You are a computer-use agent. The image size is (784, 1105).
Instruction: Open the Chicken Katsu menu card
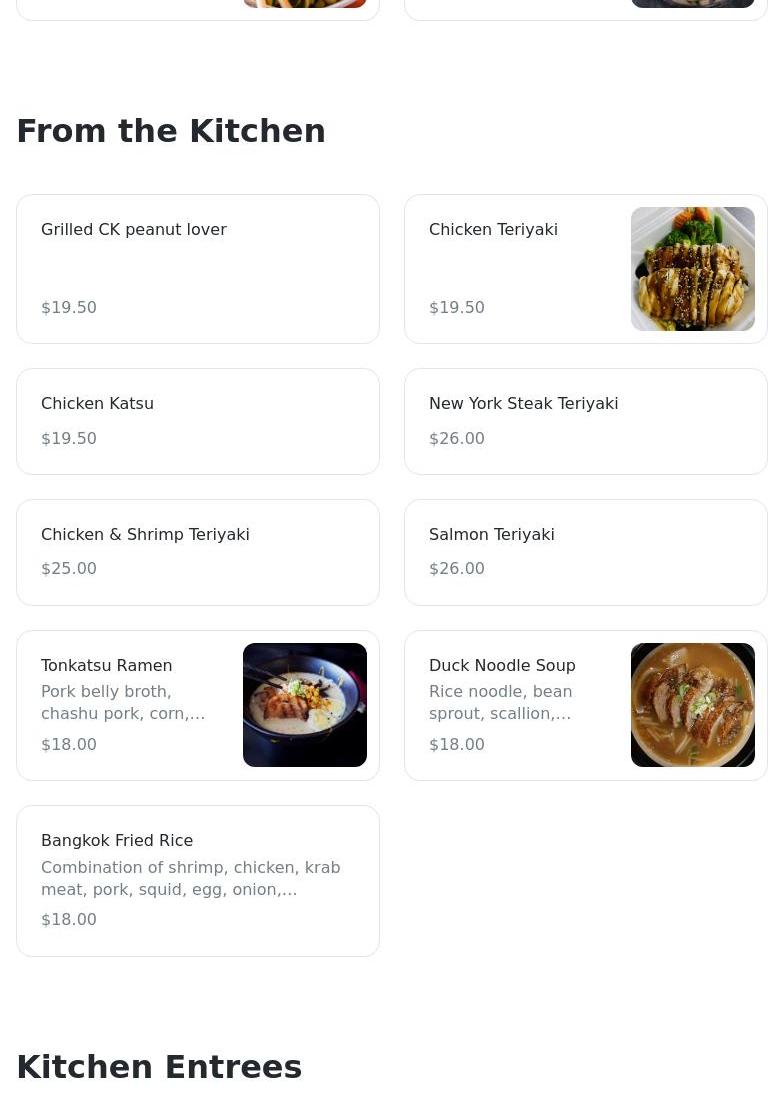coord(197,421)
